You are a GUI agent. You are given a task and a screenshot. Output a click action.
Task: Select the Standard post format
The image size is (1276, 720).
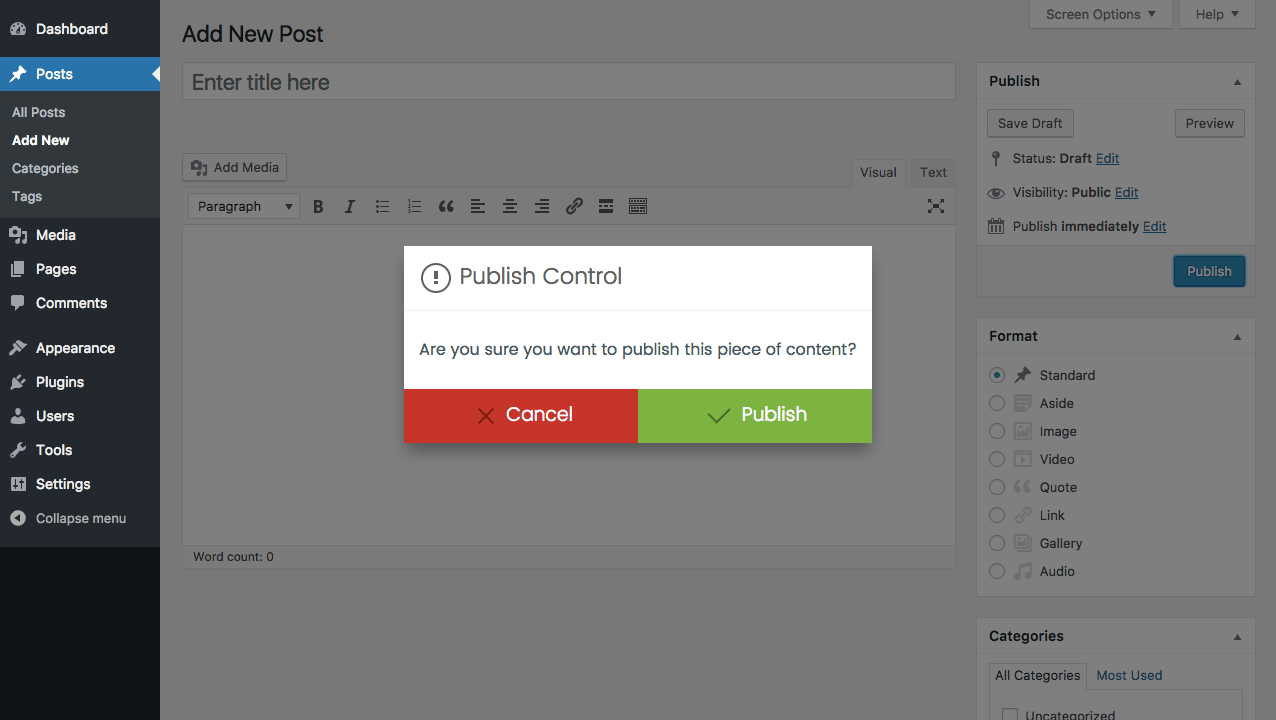[x=997, y=375]
